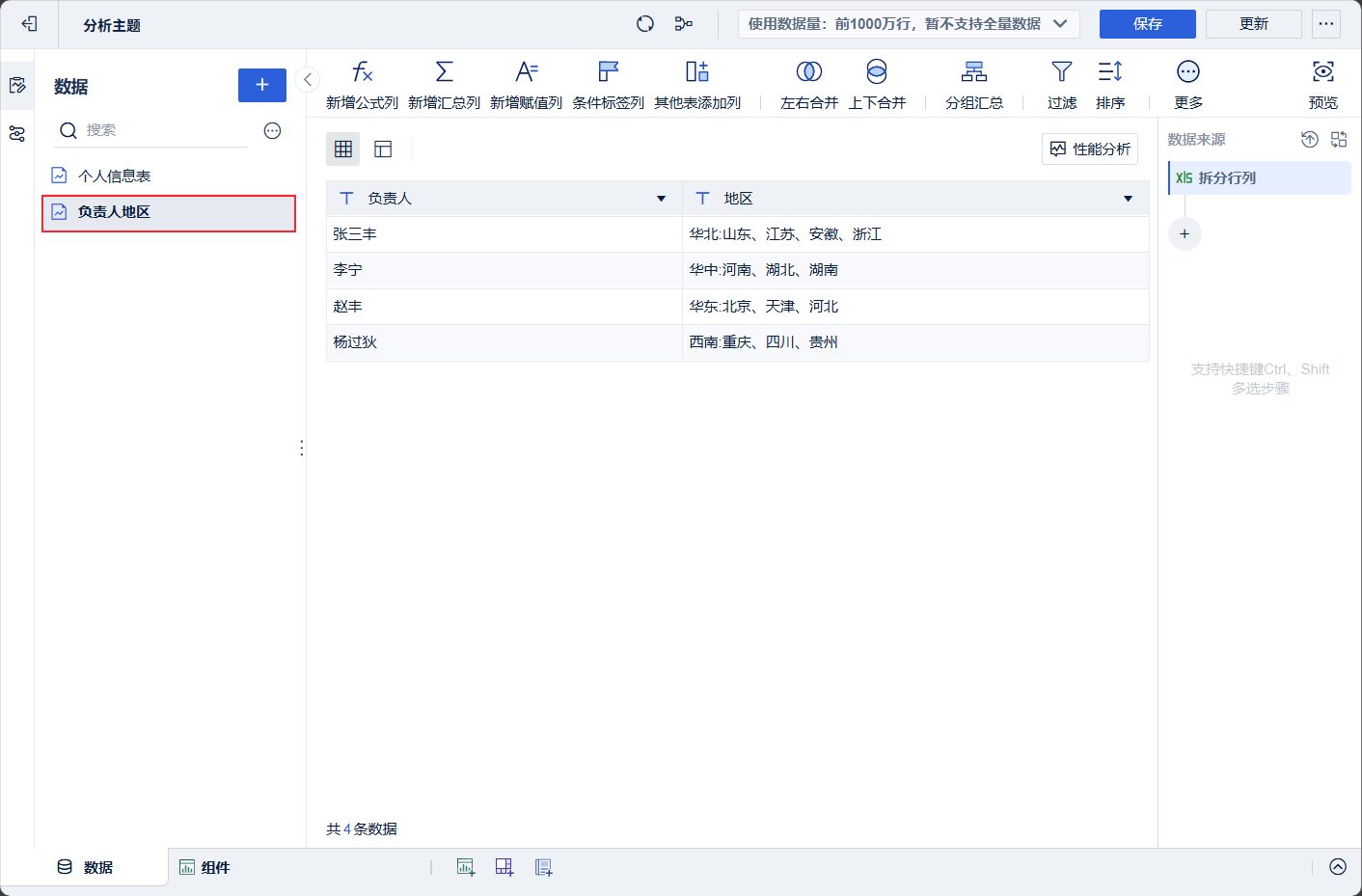Click cell 西南:重庆、四川、贵州
This screenshot has height=896, width=1362.
point(915,342)
